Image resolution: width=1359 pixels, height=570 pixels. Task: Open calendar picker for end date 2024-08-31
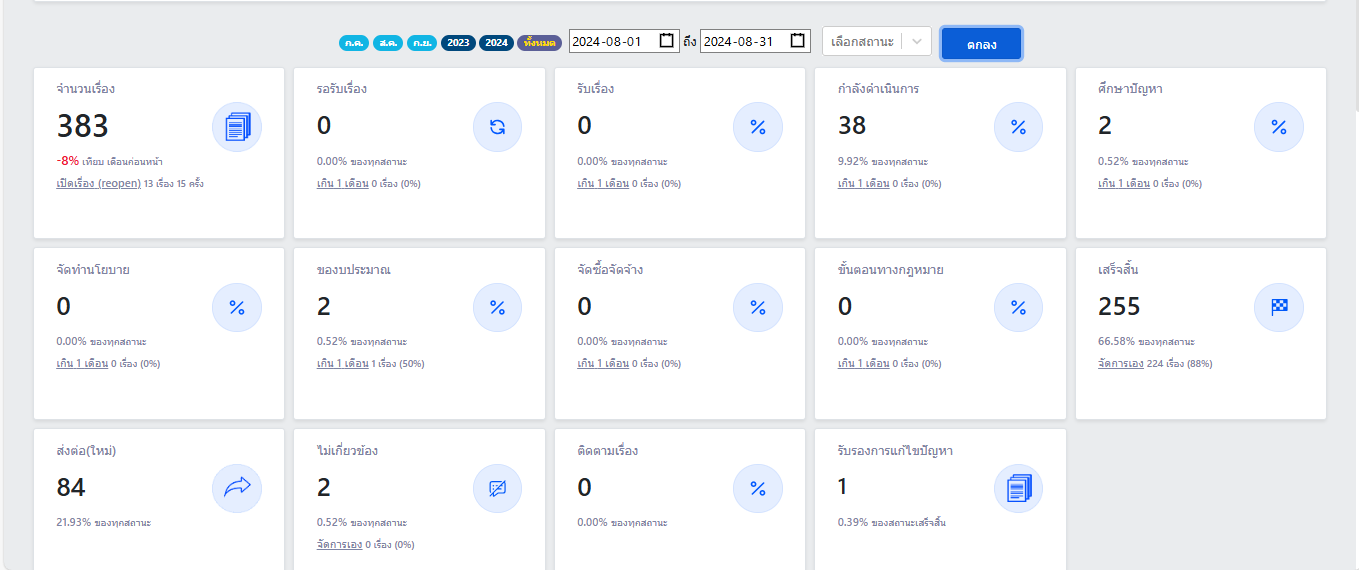pos(797,41)
